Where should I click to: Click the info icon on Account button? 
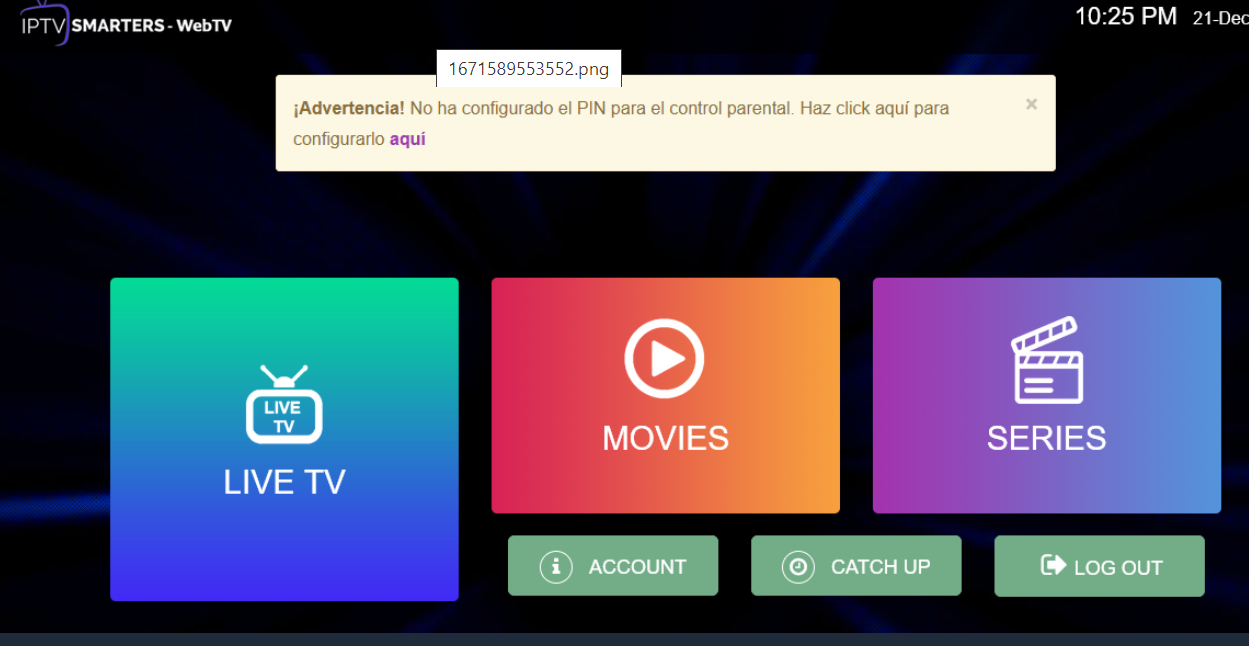[x=555, y=566]
